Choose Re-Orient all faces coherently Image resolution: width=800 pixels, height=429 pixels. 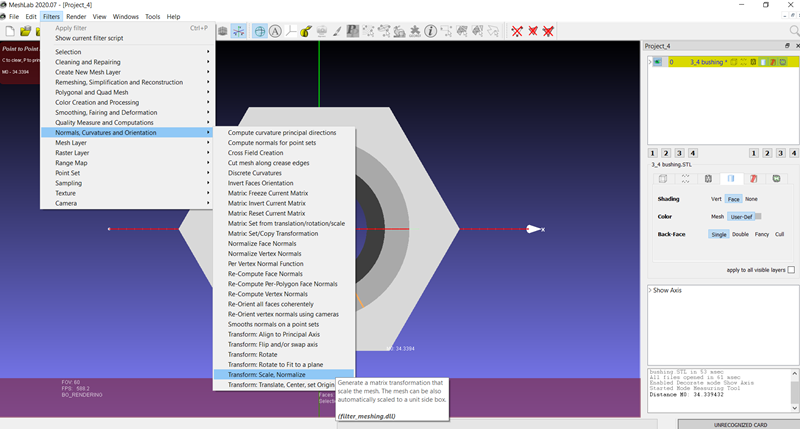pos(283,304)
